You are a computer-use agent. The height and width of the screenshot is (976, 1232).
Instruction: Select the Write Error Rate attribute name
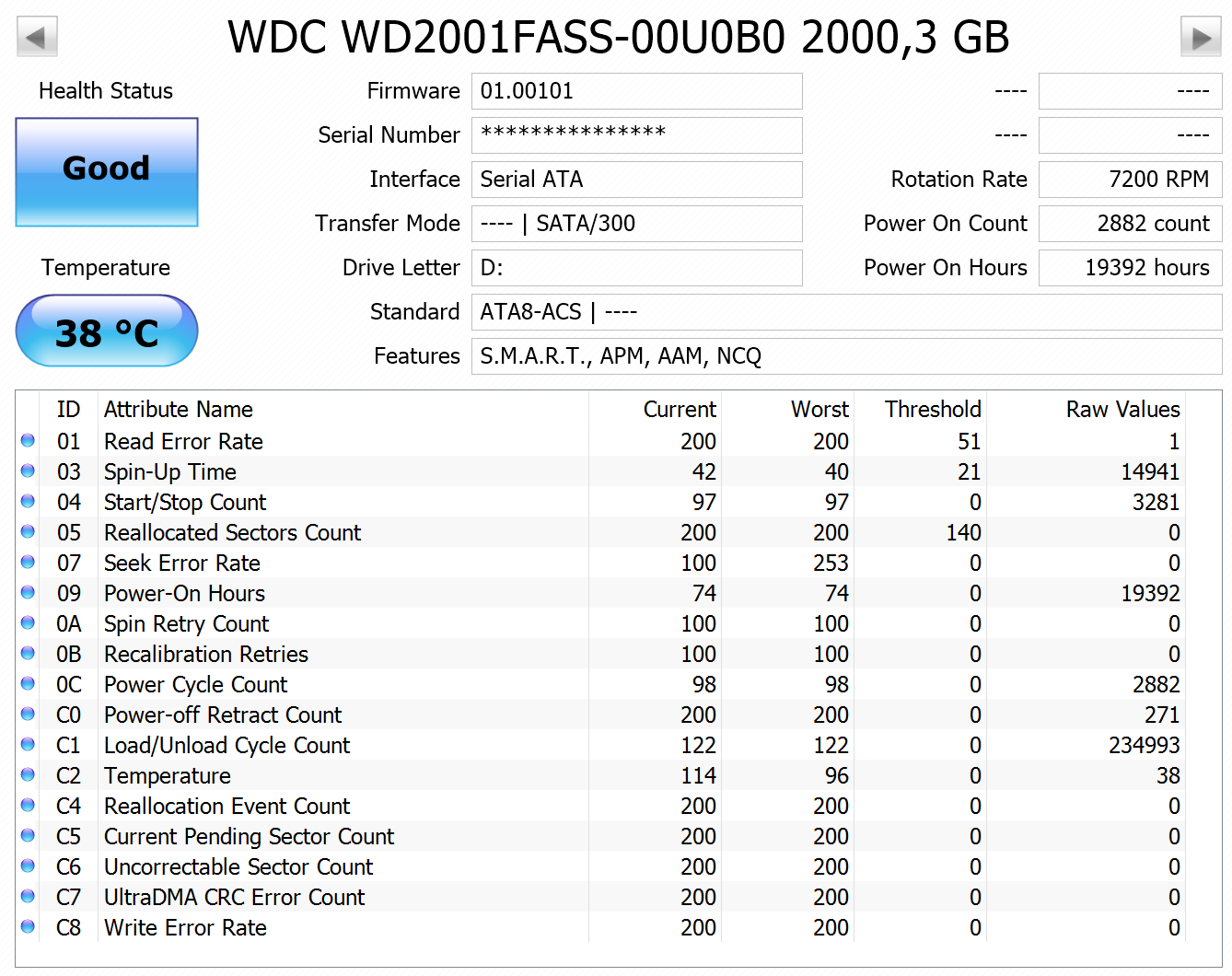tap(185, 928)
